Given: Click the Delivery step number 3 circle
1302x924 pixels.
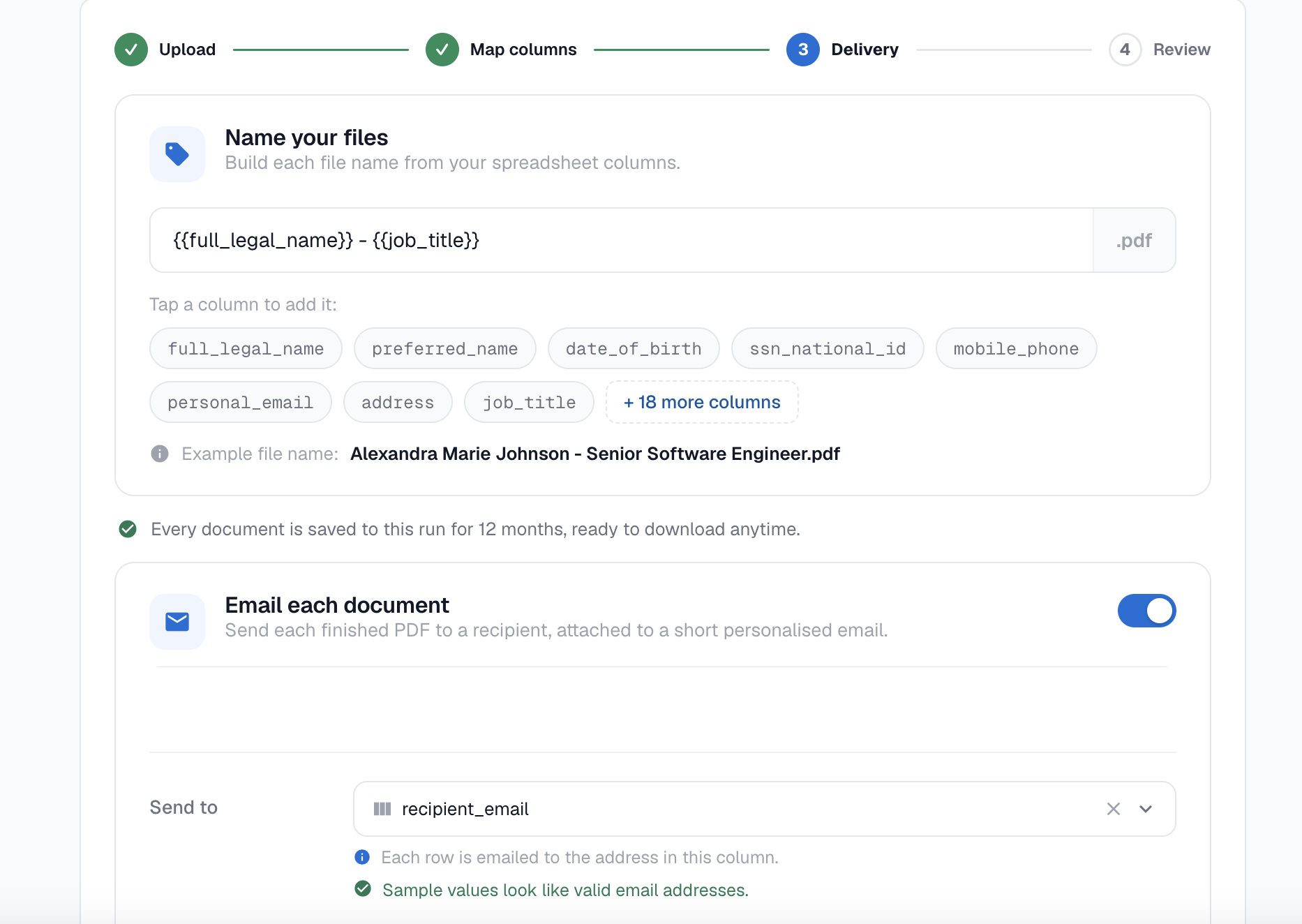Looking at the screenshot, I should click(803, 50).
